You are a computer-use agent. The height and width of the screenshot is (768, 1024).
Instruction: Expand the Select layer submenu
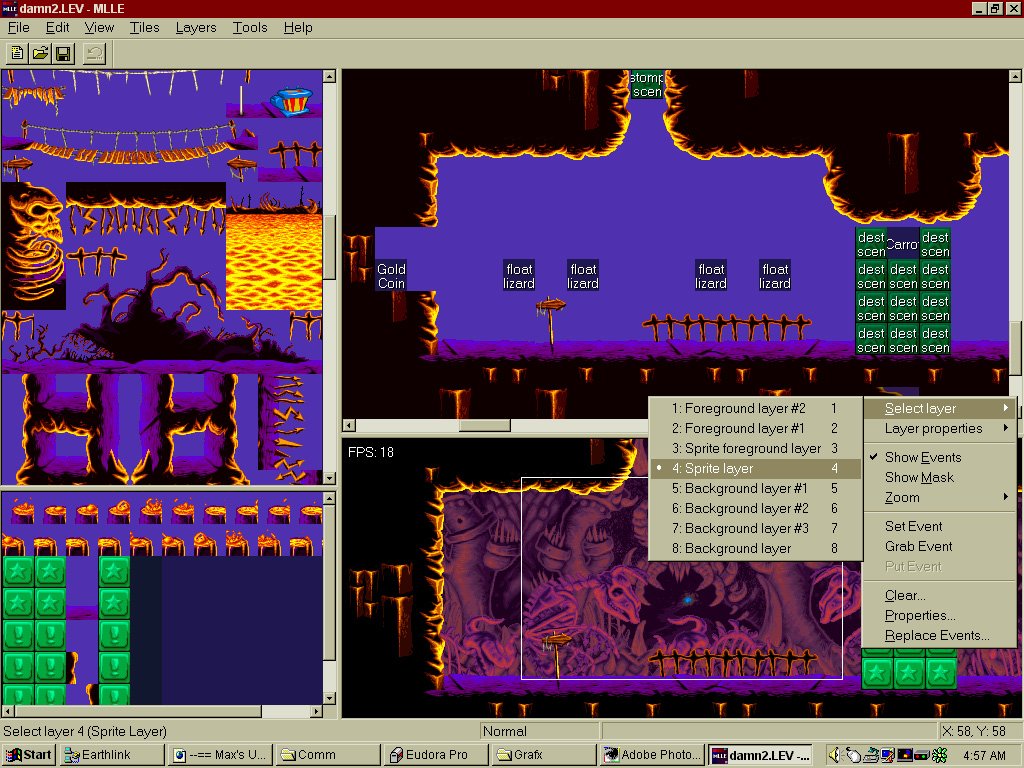(939, 408)
